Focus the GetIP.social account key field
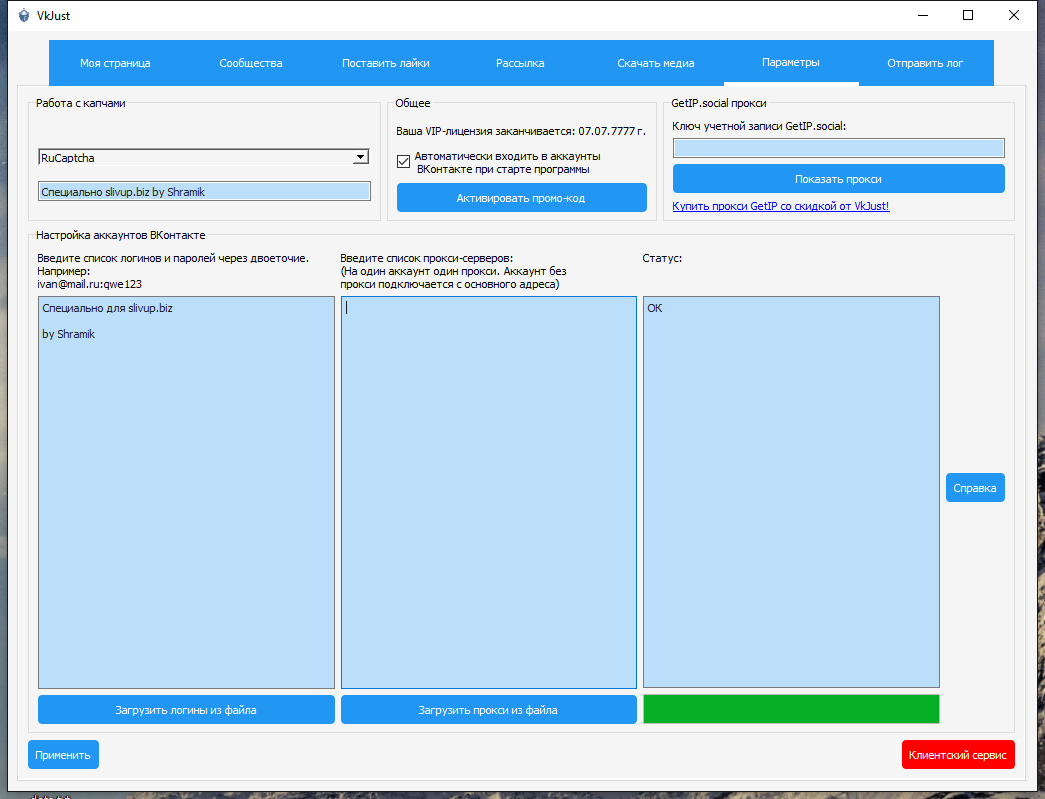The width and height of the screenshot is (1045, 799). click(838, 148)
